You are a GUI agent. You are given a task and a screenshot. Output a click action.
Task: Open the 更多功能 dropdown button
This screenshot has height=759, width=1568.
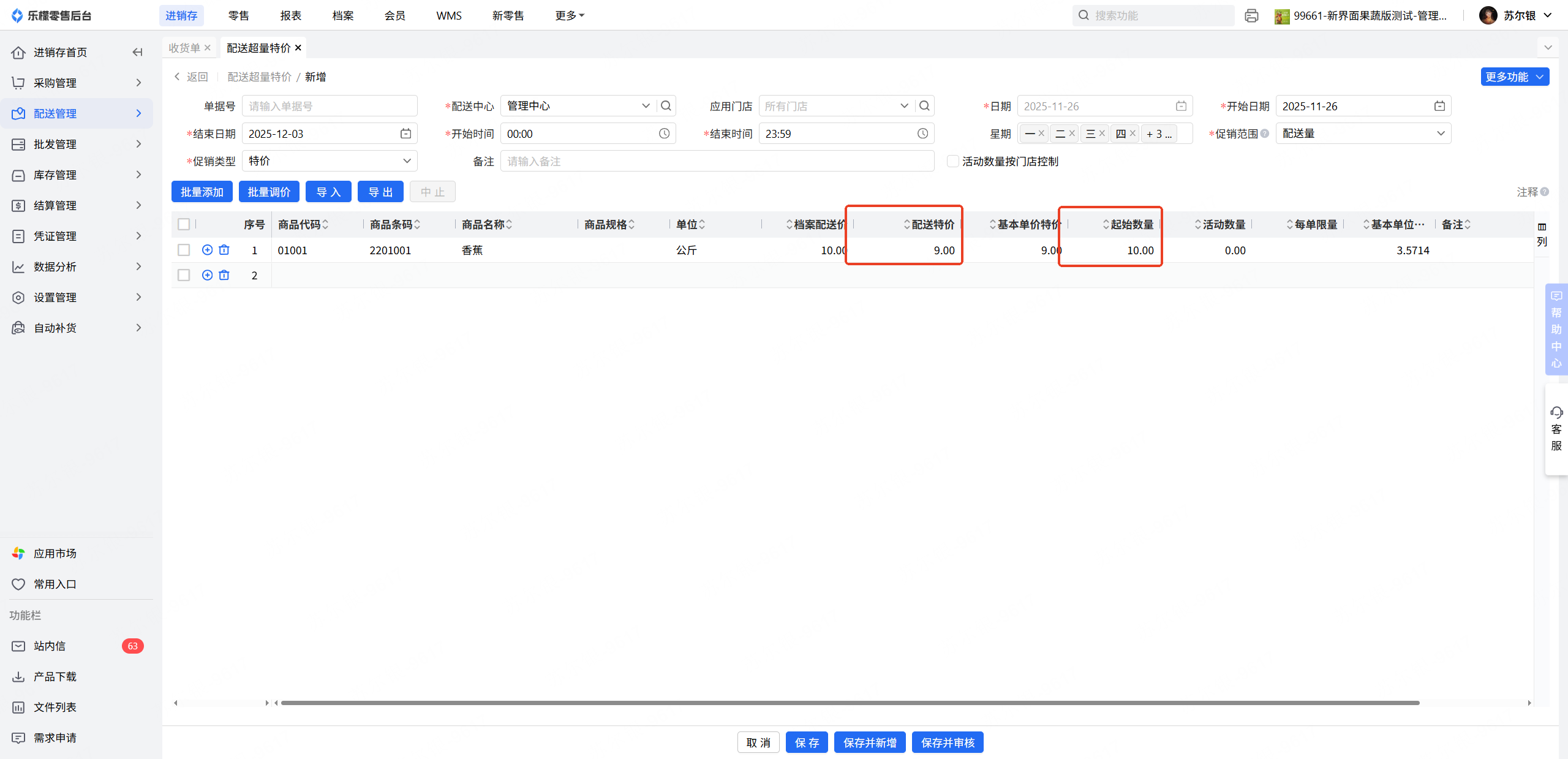(1514, 77)
